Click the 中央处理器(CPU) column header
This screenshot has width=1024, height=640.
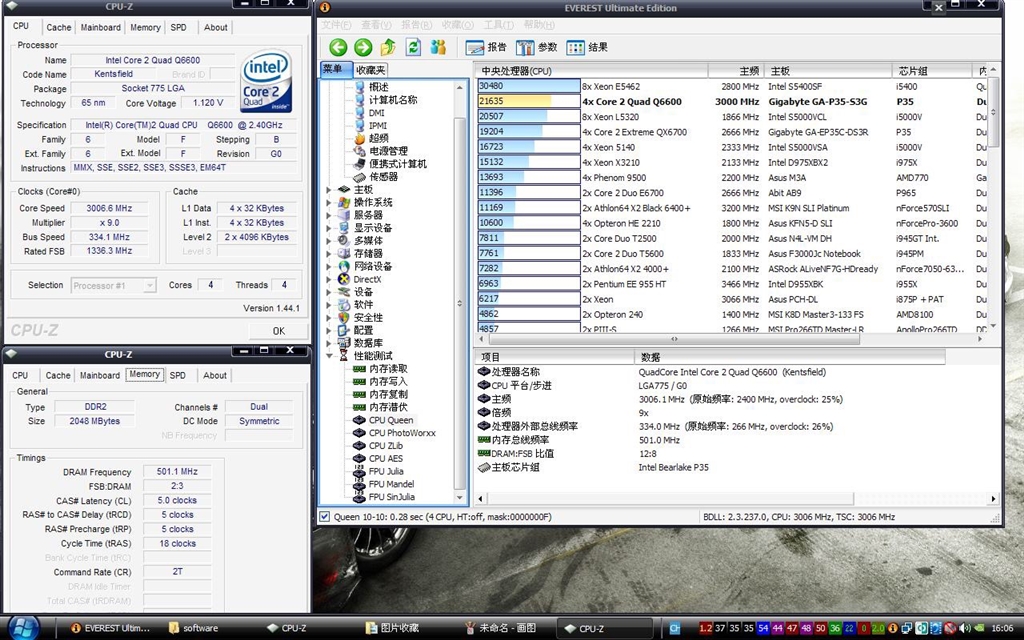click(592, 71)
